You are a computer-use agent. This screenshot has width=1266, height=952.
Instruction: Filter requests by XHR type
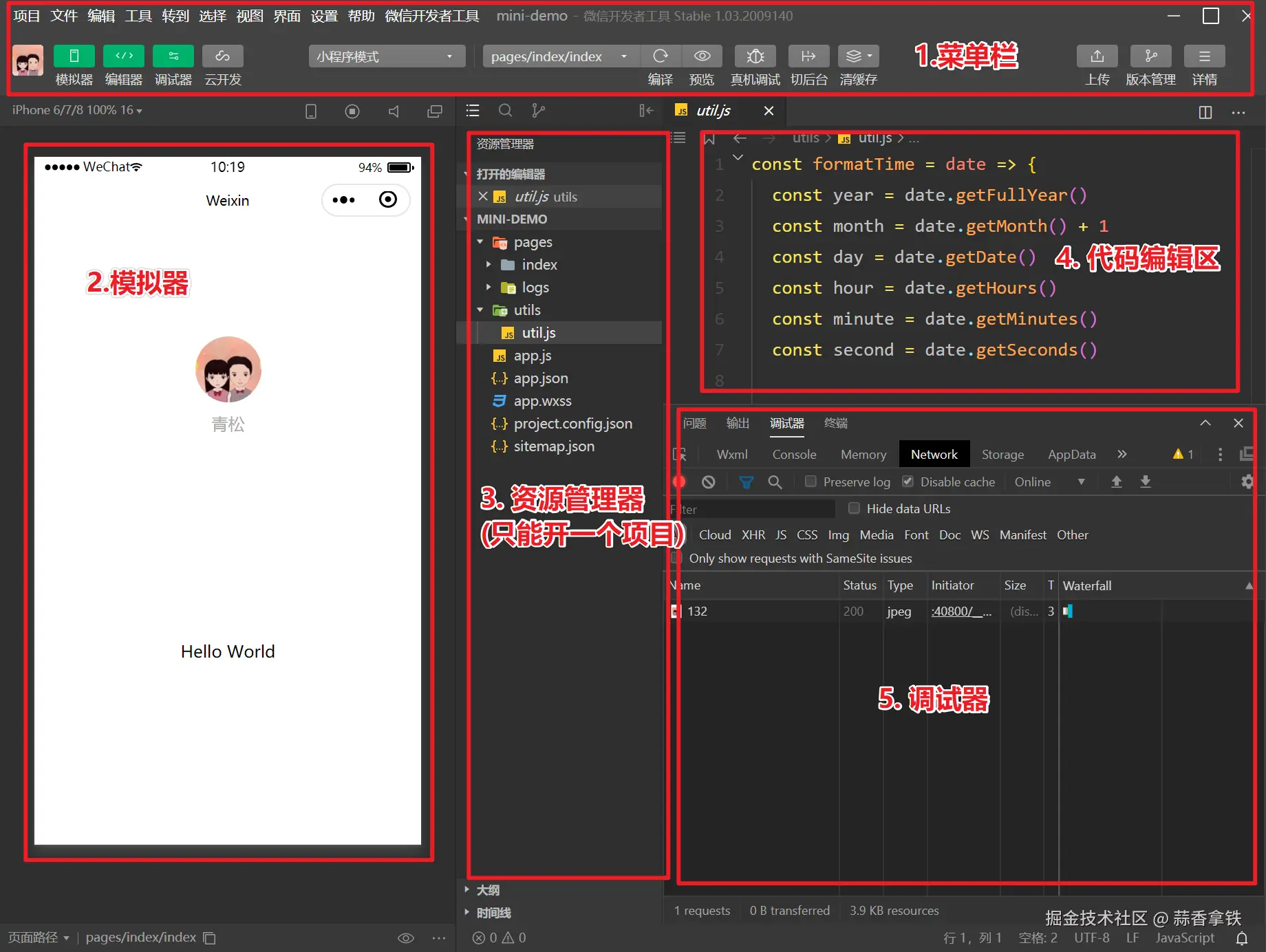[x=753, y=535]
